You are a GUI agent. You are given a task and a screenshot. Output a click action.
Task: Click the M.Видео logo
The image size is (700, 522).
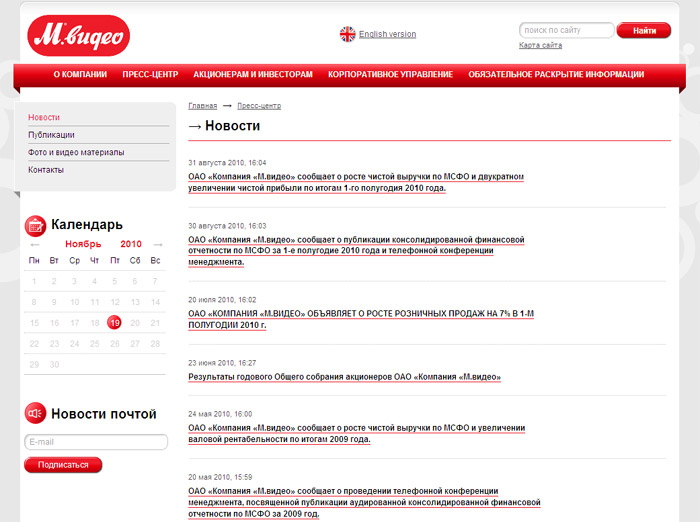point(78,36)
